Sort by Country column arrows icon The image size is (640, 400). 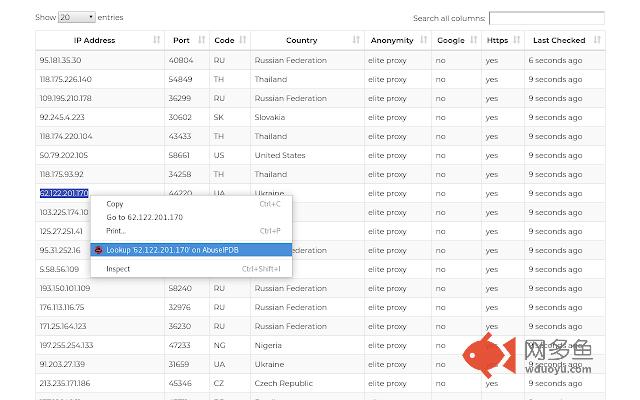(356, 40)
